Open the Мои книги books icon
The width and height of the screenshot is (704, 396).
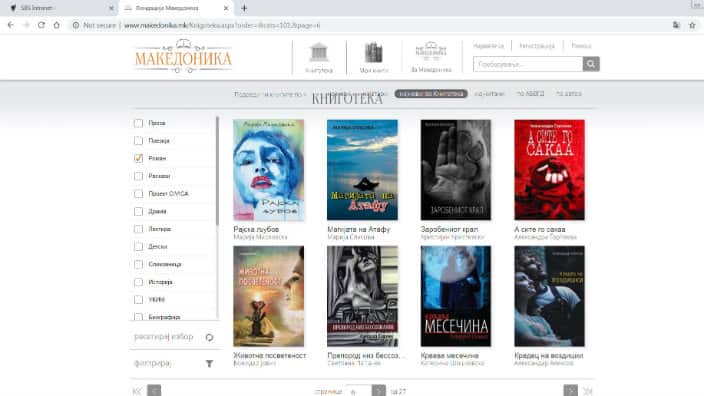click(373, 52)
